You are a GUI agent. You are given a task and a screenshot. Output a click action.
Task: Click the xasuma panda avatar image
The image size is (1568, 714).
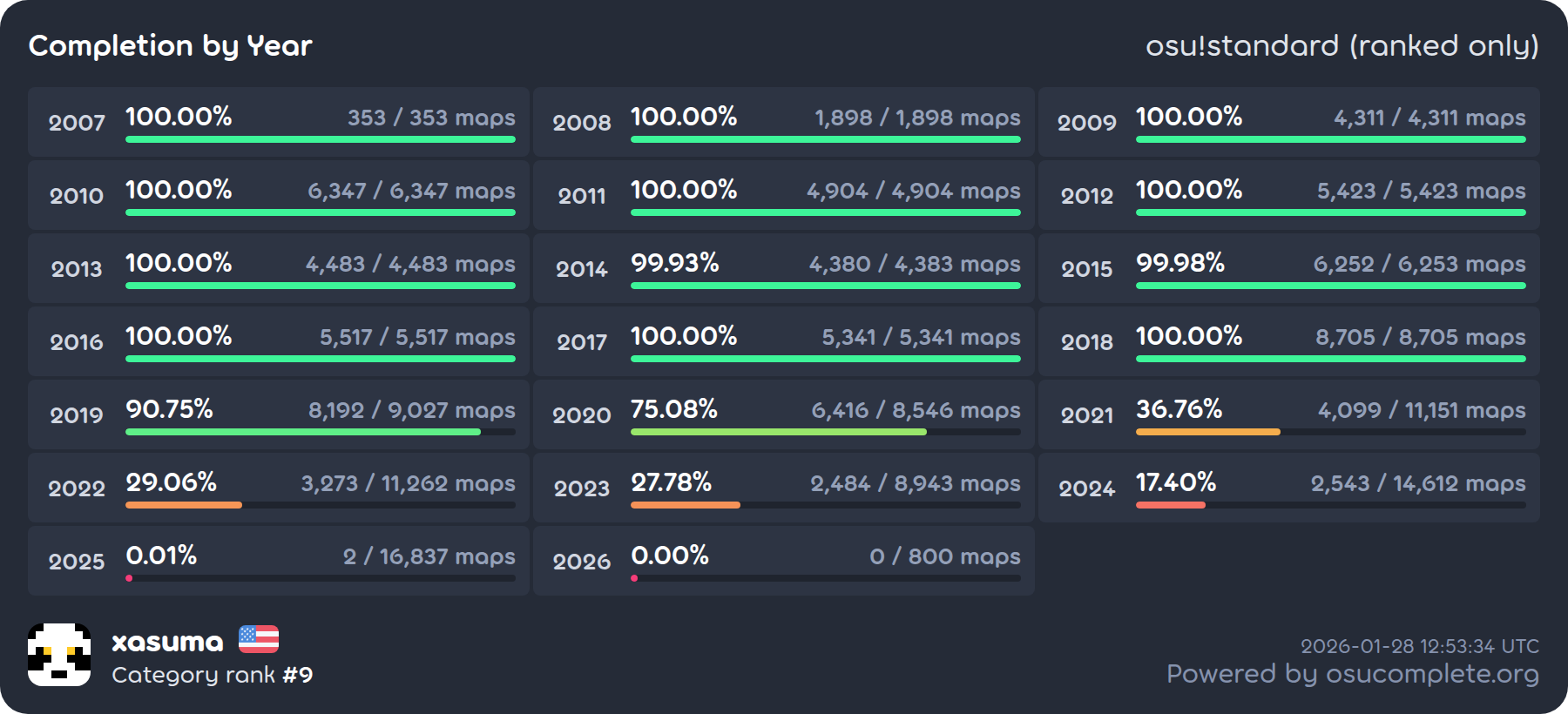(59, 655)
